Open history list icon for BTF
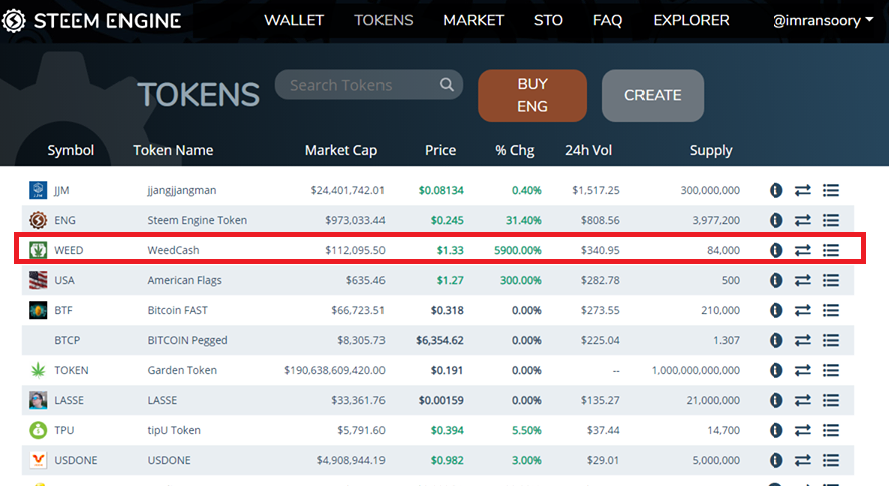889x486 pixels. 831,310
